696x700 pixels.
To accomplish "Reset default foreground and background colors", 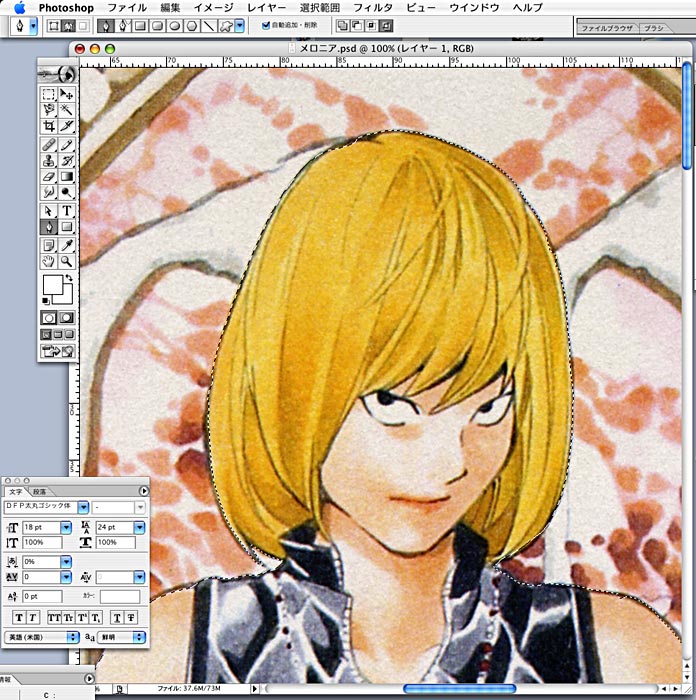I will coord(46,301).
